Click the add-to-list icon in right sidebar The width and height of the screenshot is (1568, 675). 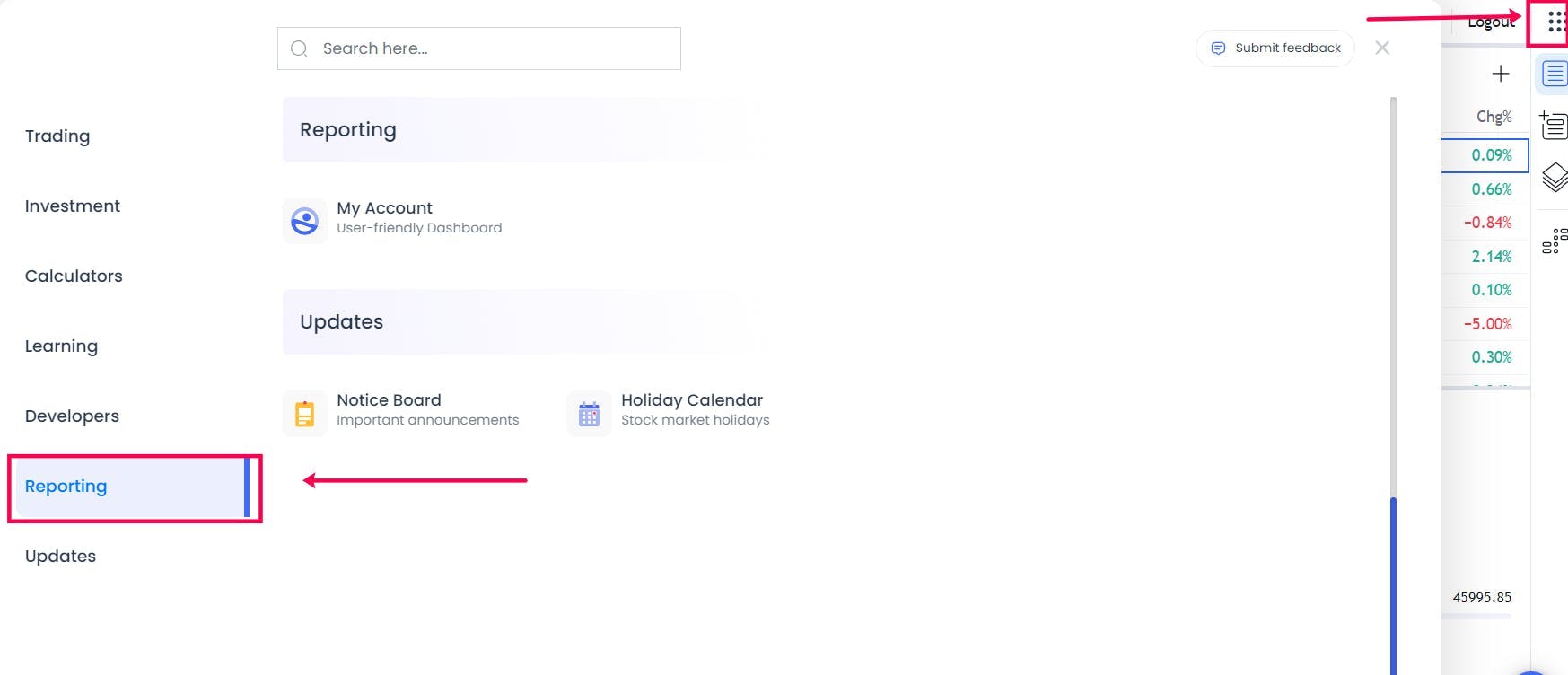tap(1554, 125)
